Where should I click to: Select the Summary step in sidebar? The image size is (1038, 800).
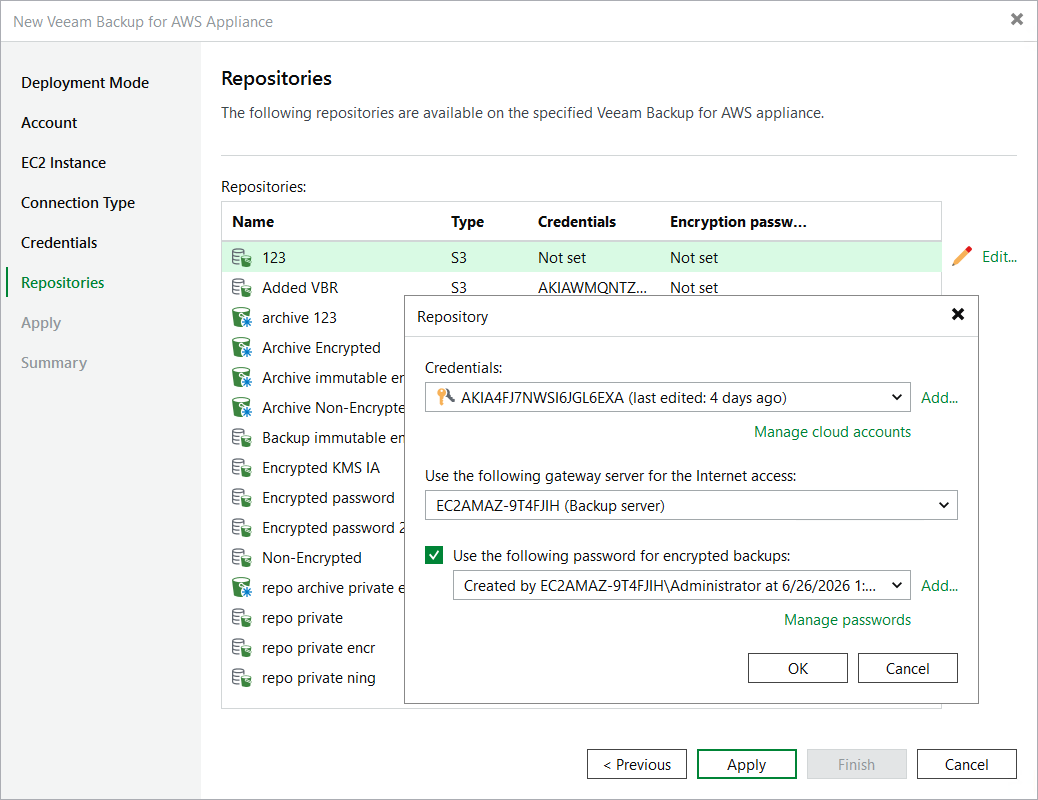point(54,363)
